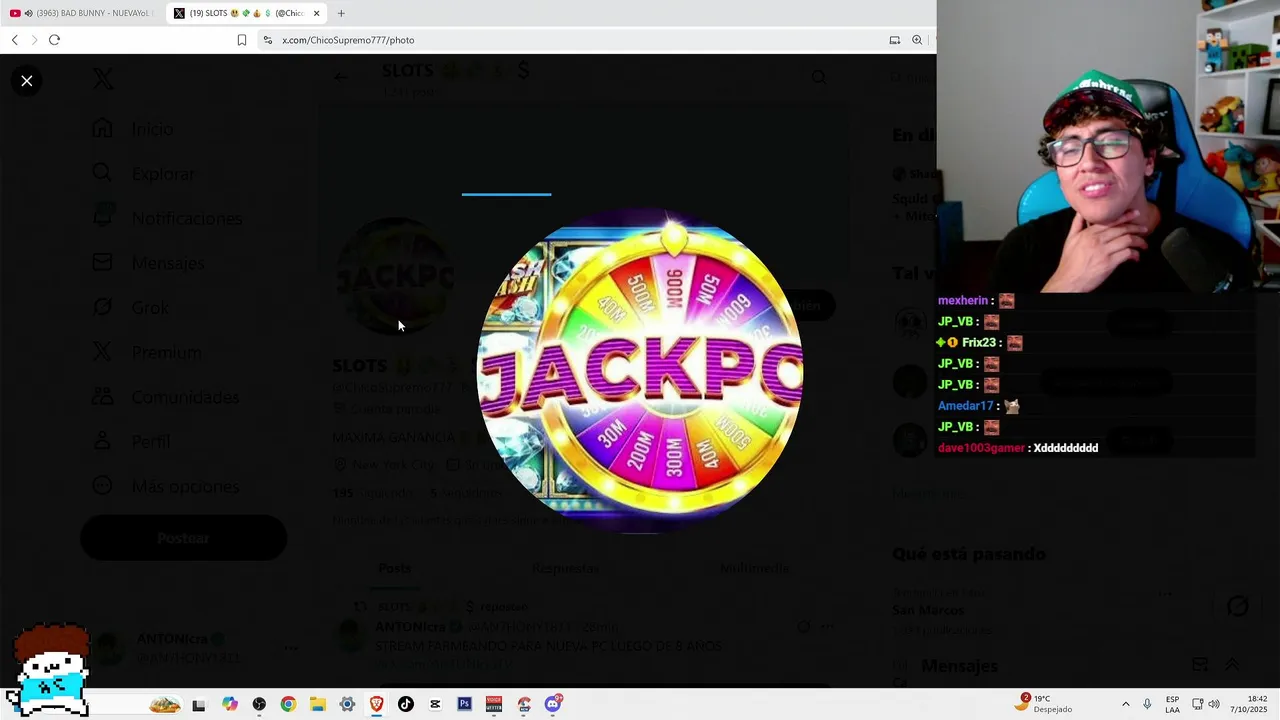This screenshot has width=1280, height=720.
Task: Open CapCut from the taskbar
Action: [435, 705]
